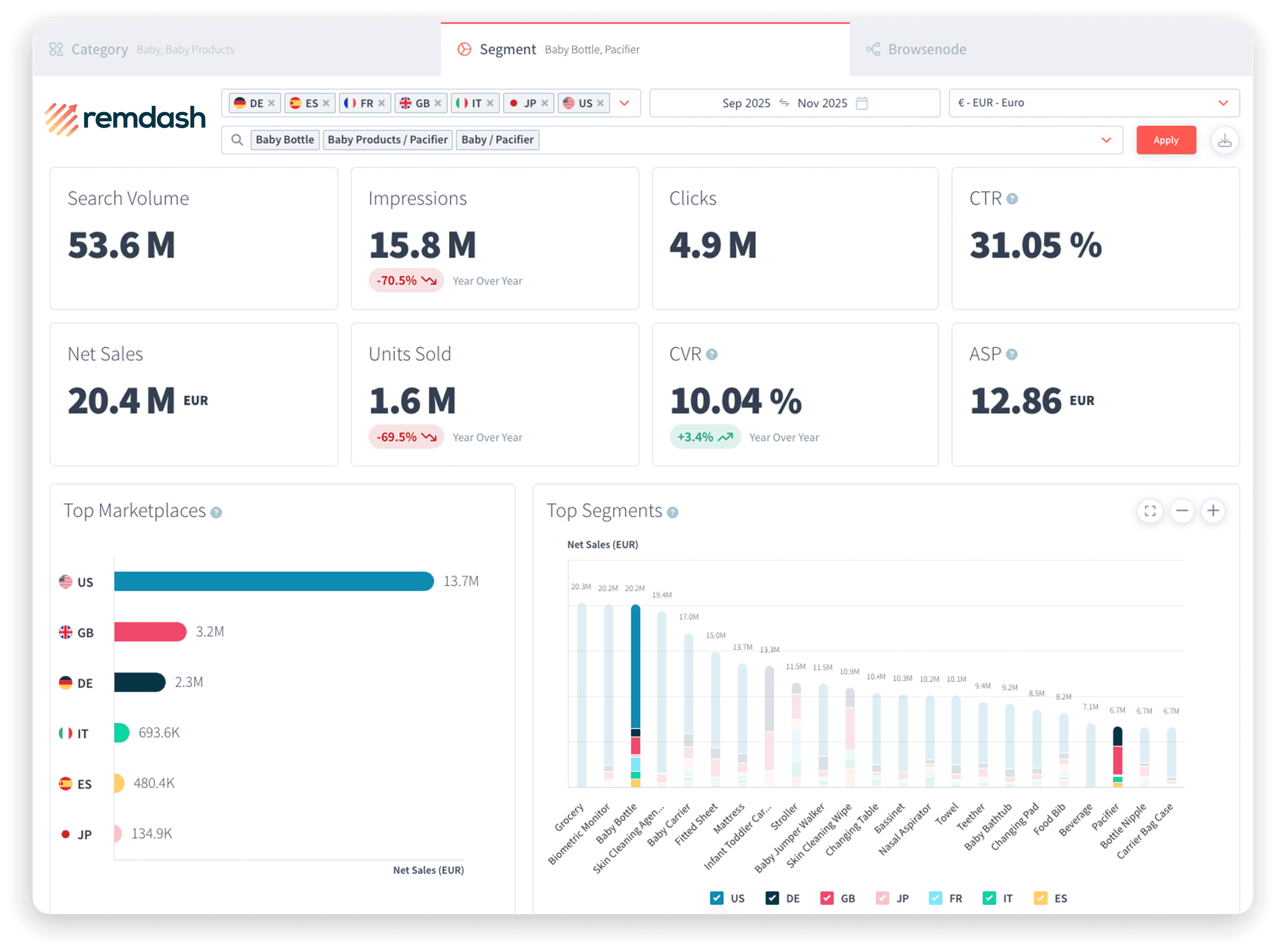
Task: Click the CTR help question icon
Action: (x=1012, y=199)
